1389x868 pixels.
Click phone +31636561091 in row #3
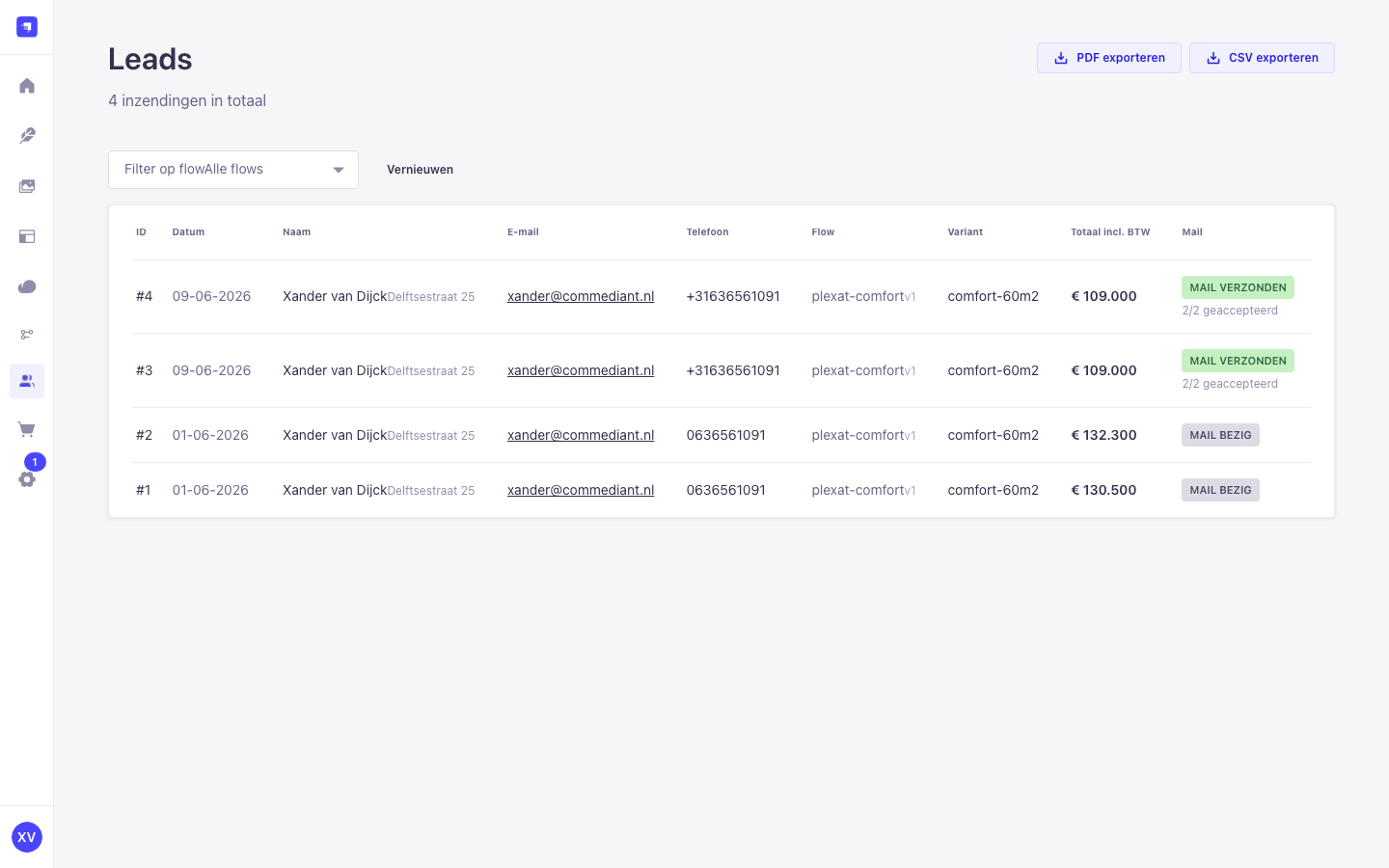pos(733,370)
